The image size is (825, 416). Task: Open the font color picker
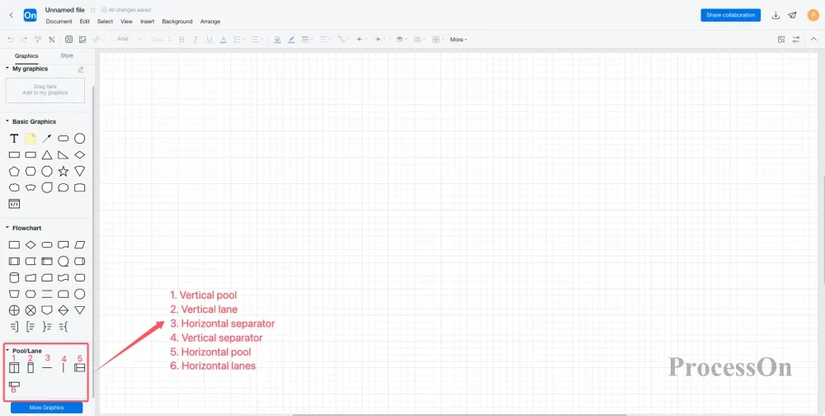[x=223, y=39]
